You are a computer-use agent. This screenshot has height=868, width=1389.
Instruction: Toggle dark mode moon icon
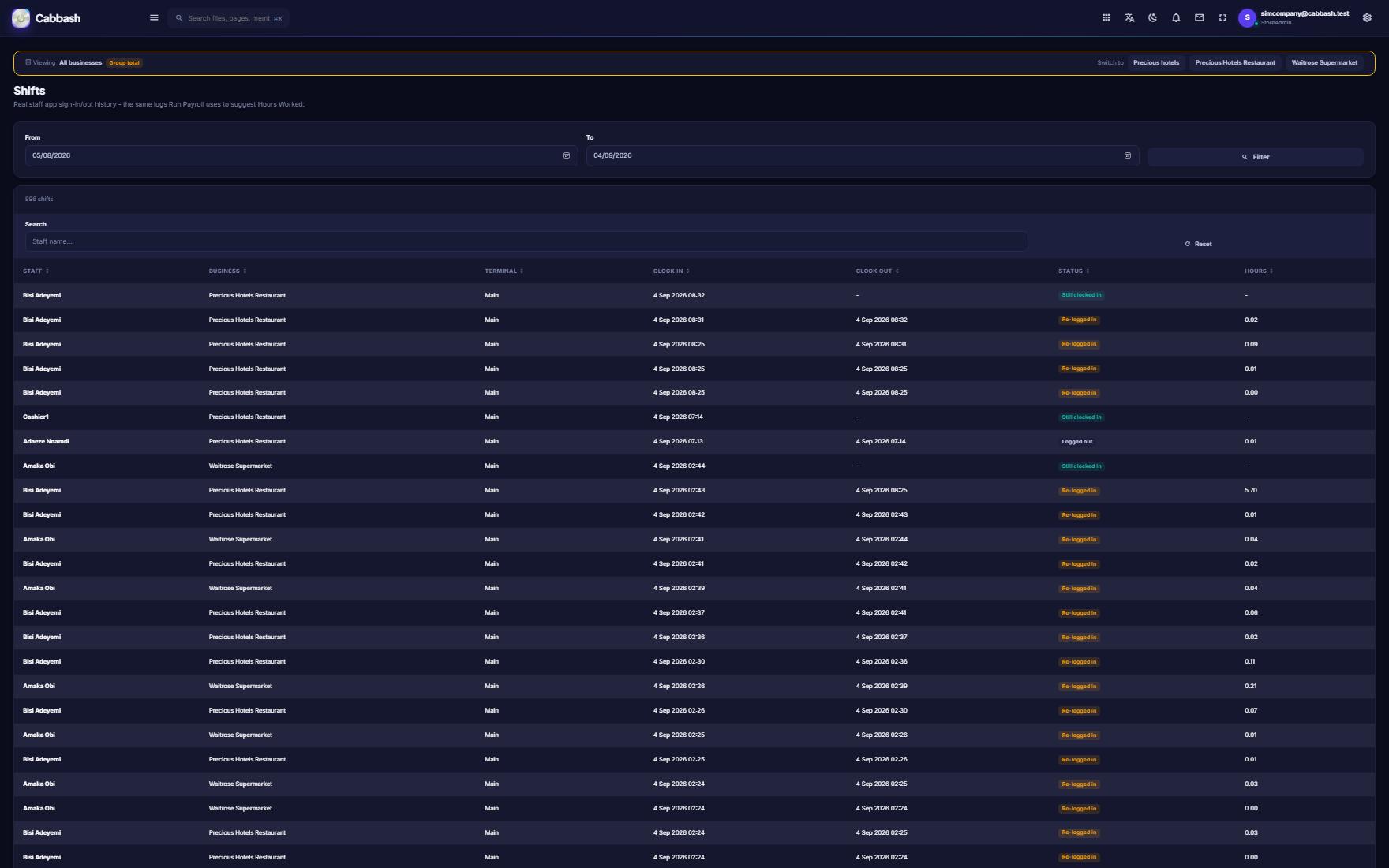(1153, 17)
